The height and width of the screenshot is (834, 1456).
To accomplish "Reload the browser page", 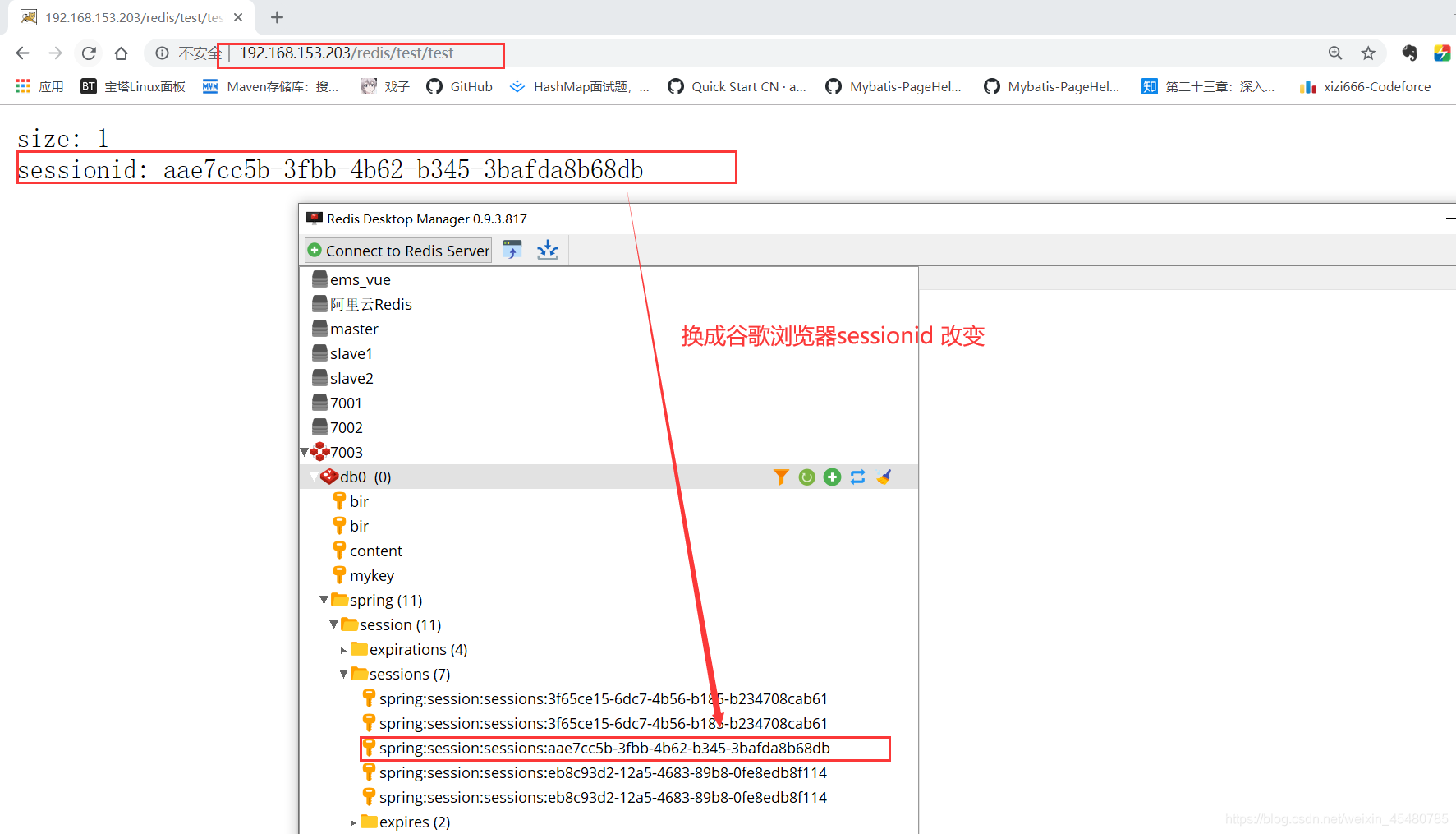I will pos(89,53).
